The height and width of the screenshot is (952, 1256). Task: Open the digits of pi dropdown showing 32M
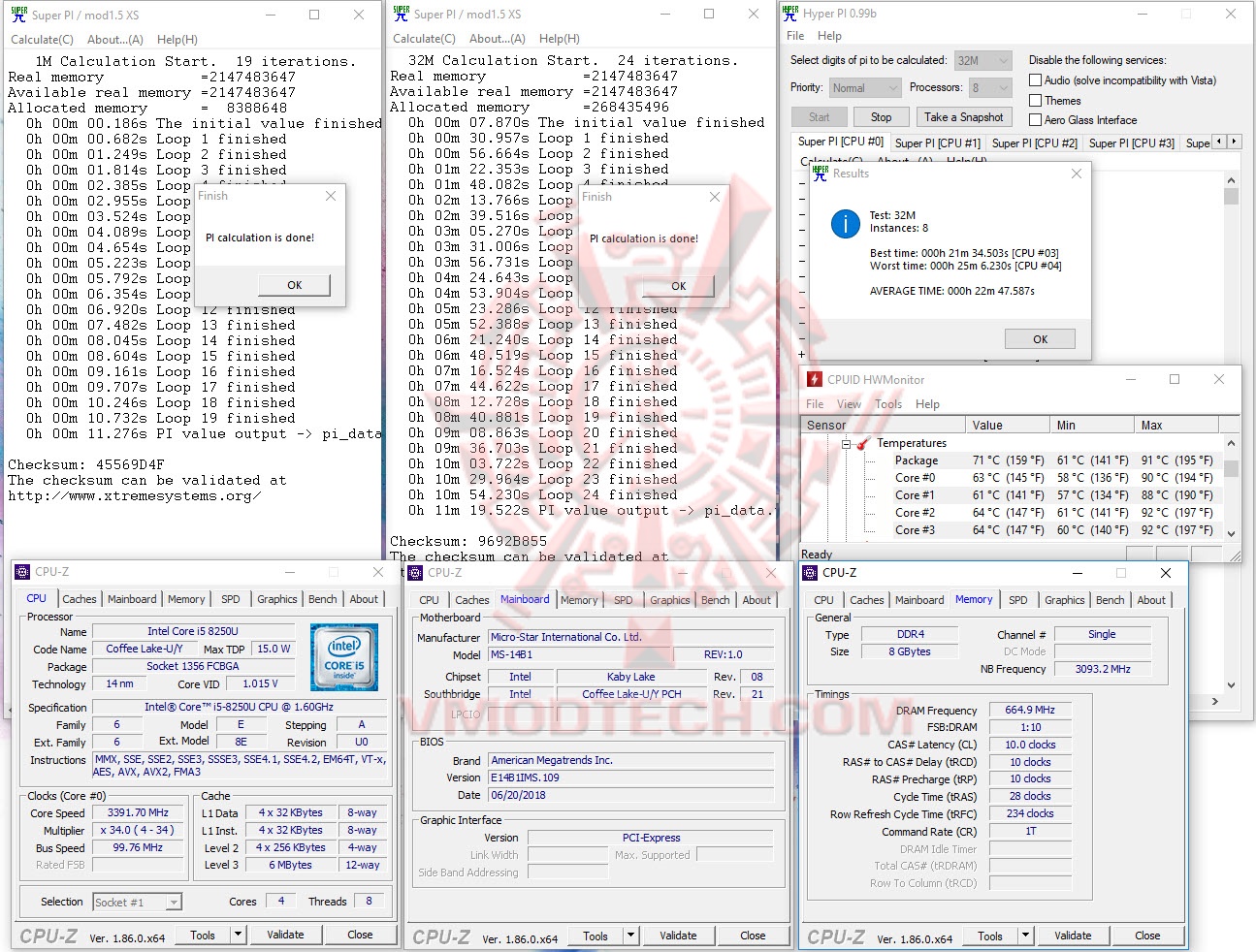coord(982,60)
